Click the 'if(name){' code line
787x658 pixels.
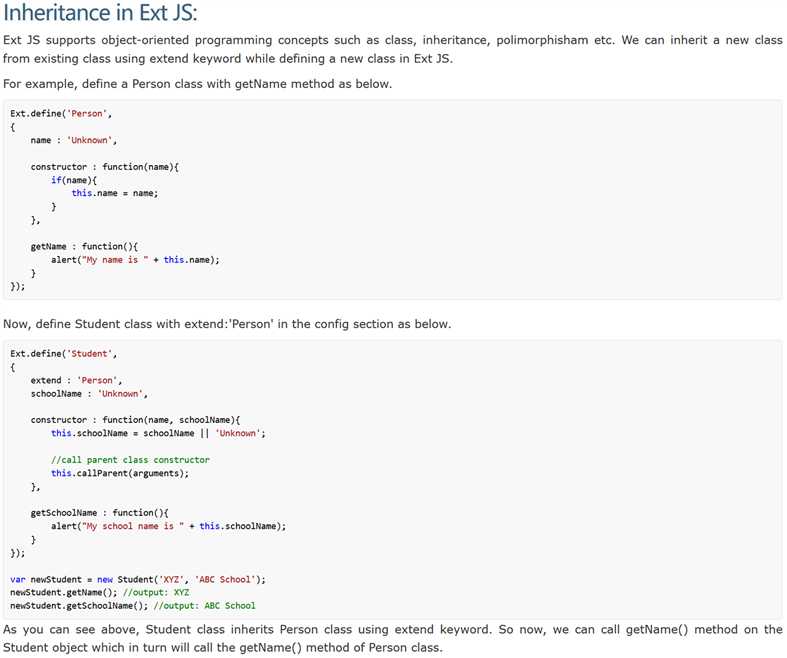[x=74, y=180]
